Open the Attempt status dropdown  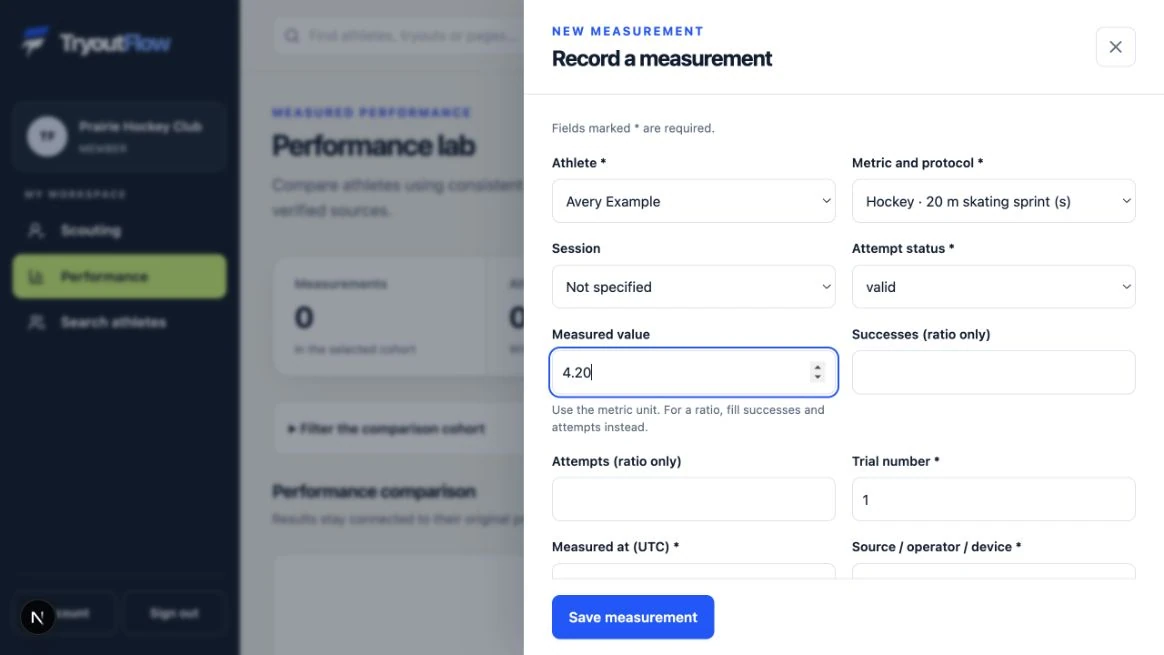pyautogui.click(x=993, y=287)
